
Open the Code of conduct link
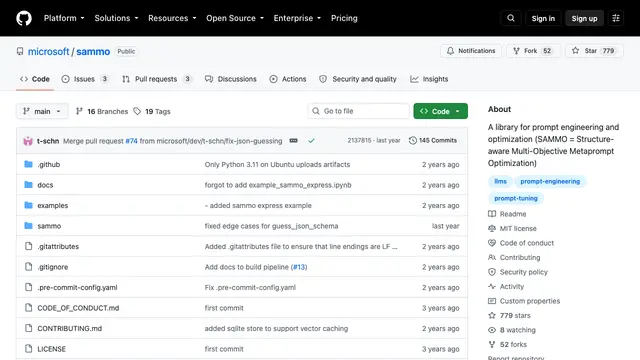527,243
